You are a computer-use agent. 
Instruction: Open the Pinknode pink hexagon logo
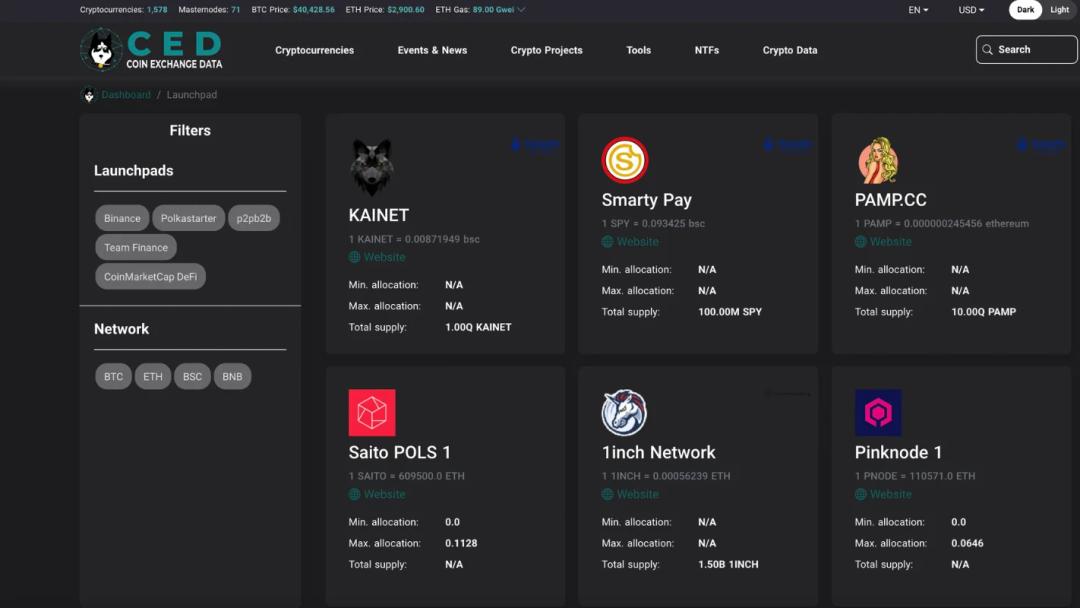click(878, 412)
